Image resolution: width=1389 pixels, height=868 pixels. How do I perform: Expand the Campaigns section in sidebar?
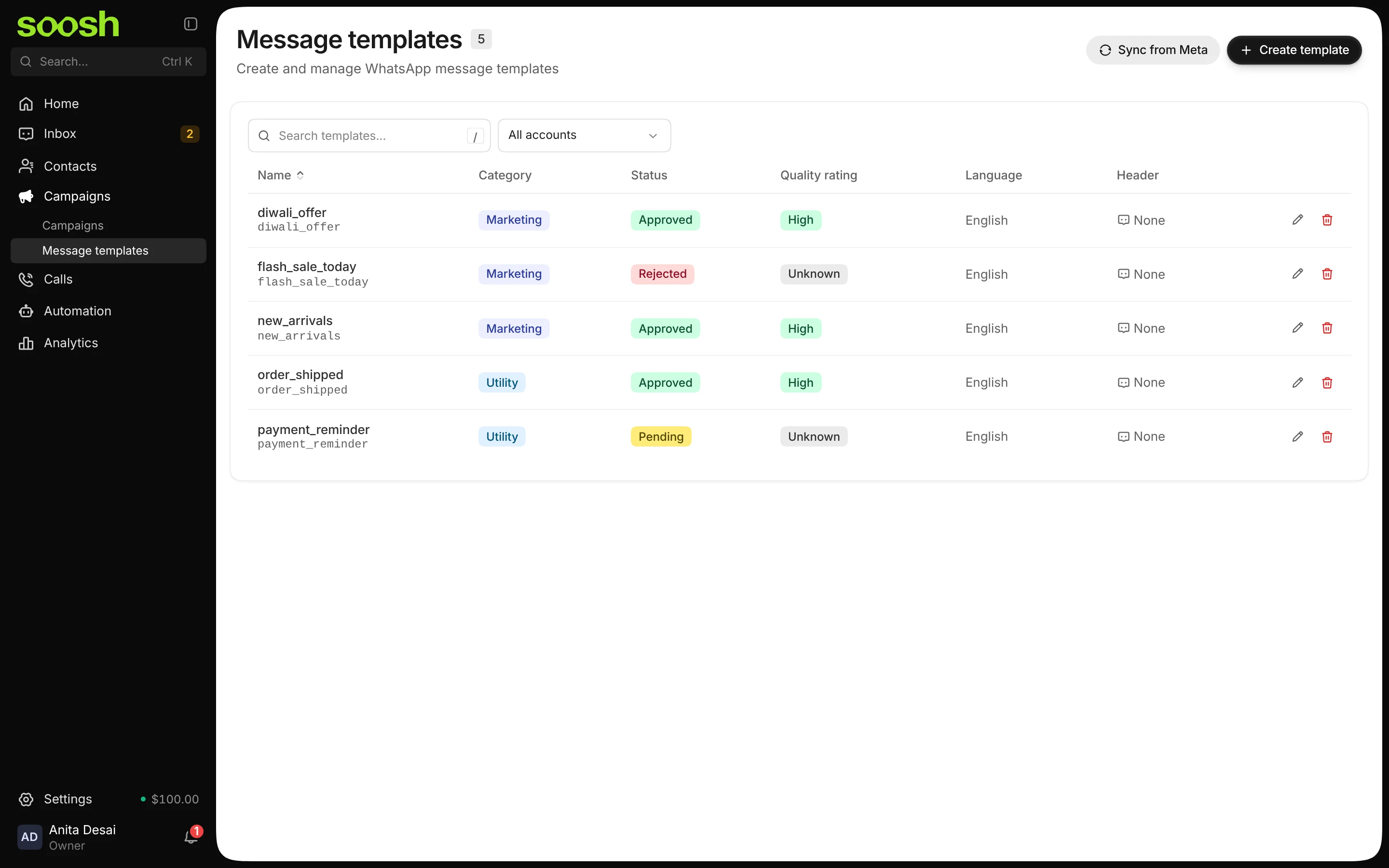point(108,196)
